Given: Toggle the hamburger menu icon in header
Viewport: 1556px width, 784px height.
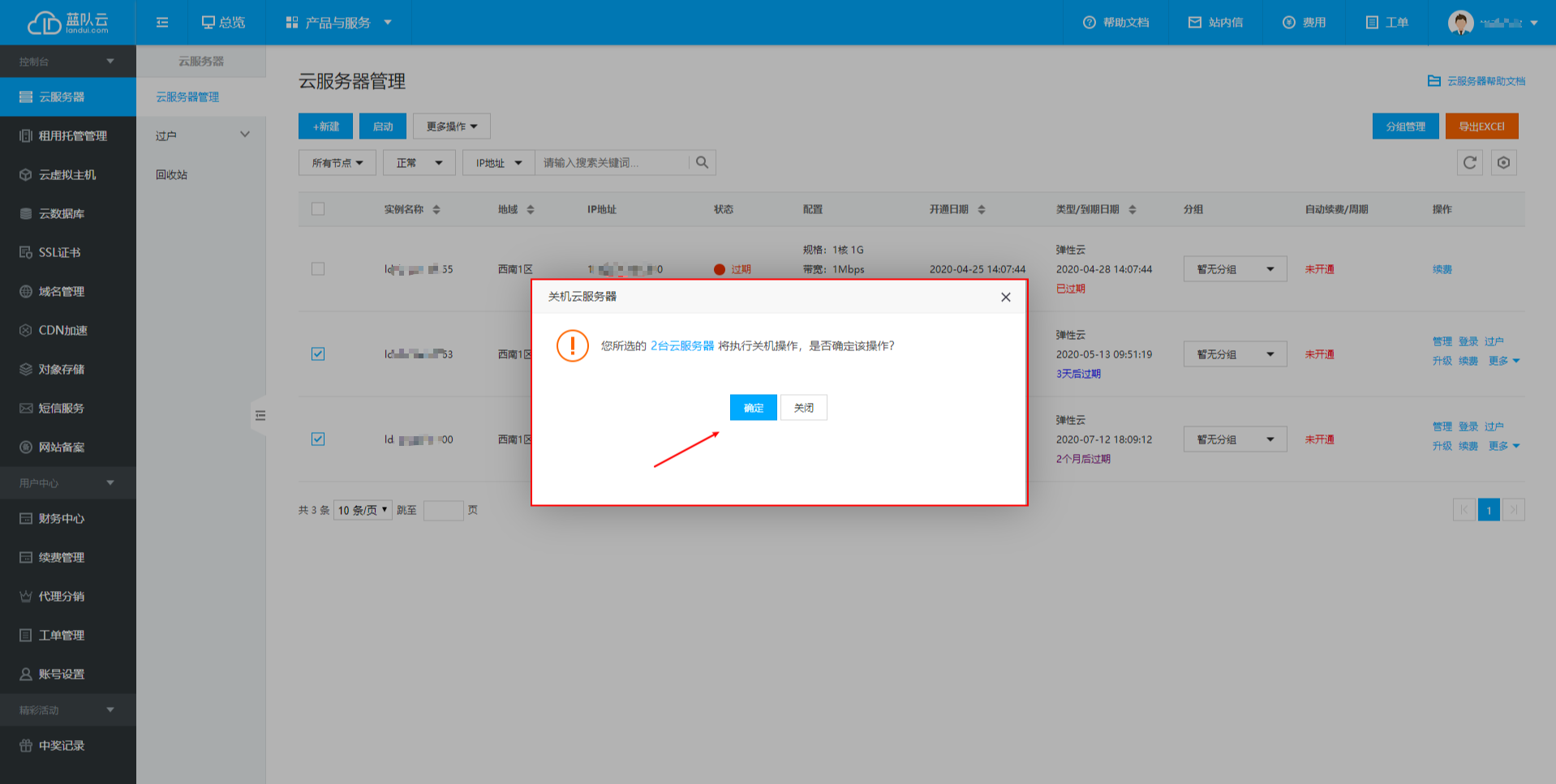Looking at the screenshot, I should [162, 23].
